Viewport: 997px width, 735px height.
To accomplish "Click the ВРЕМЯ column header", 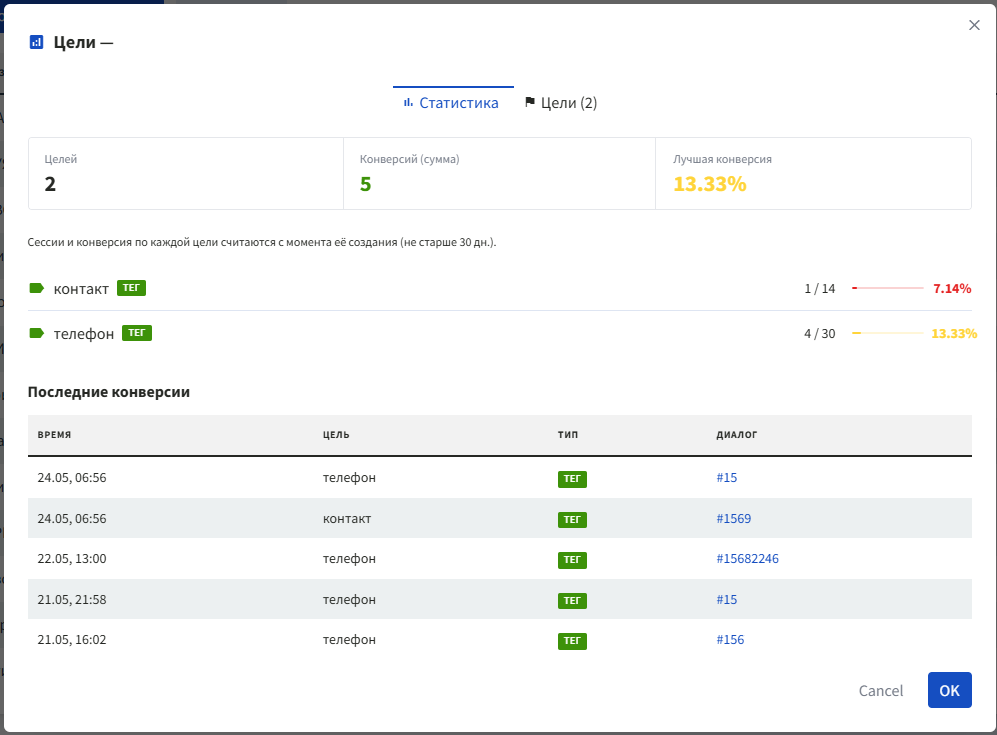I will tap(54, 435).
